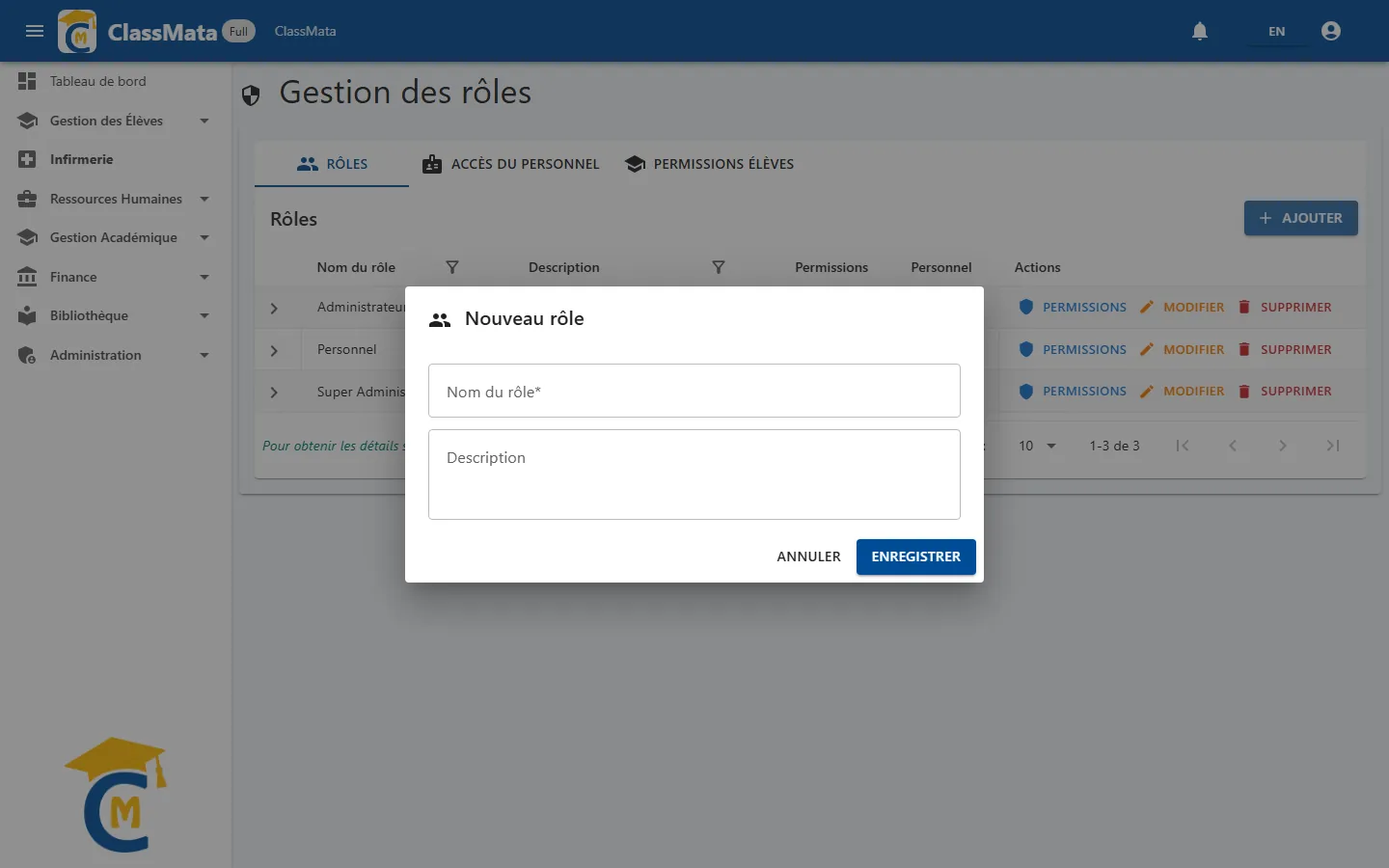This screenshot has width=1389, height=868.
Task: Click MODIFIER for the Personnel role
Action: pos(1182,349)
